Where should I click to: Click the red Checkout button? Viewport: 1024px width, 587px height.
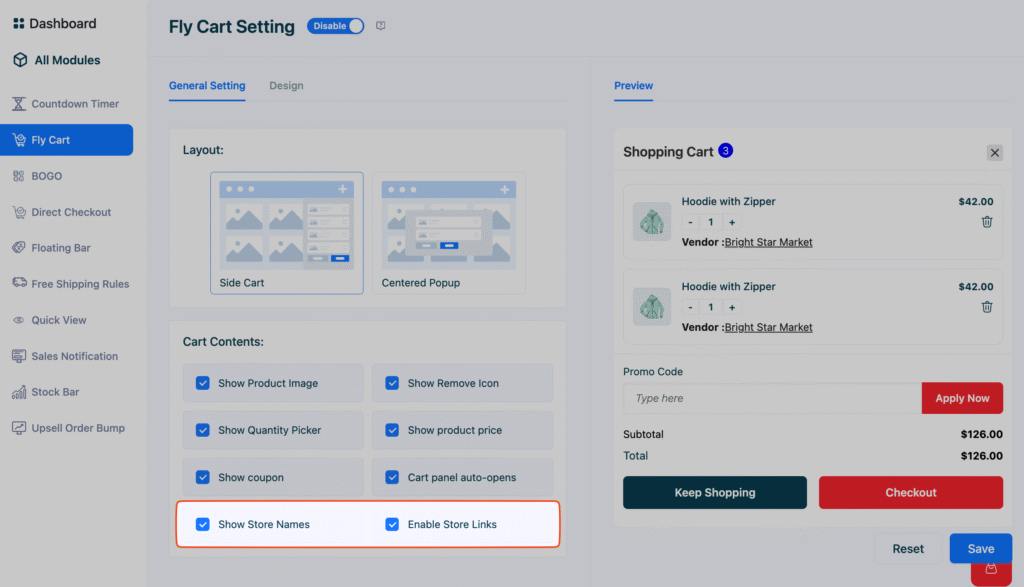910,492
